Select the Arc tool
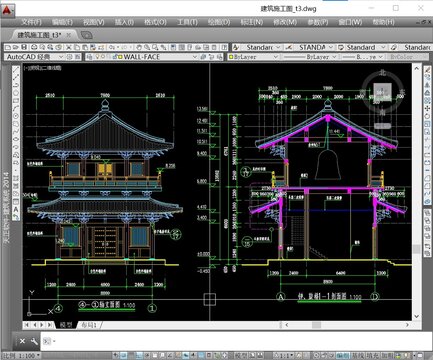The height and width of the screenshot is (360, 433). (16, 108)
